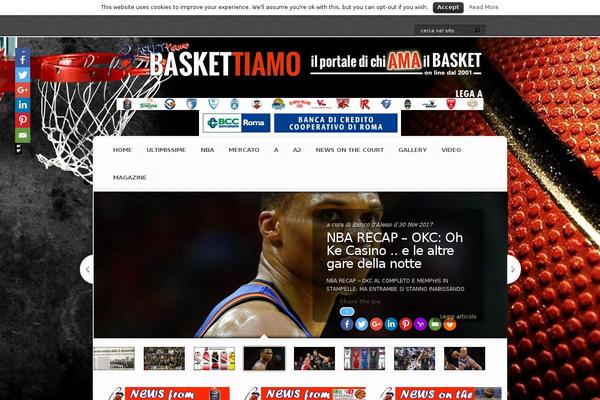Select the highlighted Westbrook slider thumbnail
600x400 pixels.
point(264,358)
